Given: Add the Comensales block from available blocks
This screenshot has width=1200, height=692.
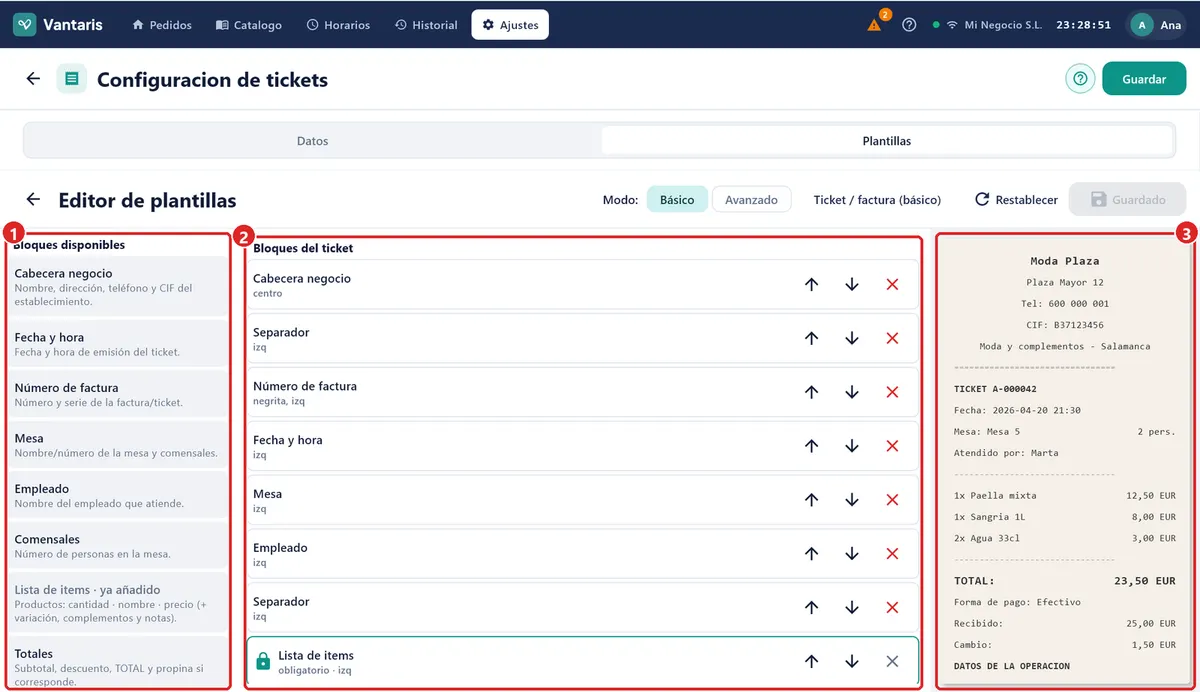Looking at the screenshot, I should (120, 546).
